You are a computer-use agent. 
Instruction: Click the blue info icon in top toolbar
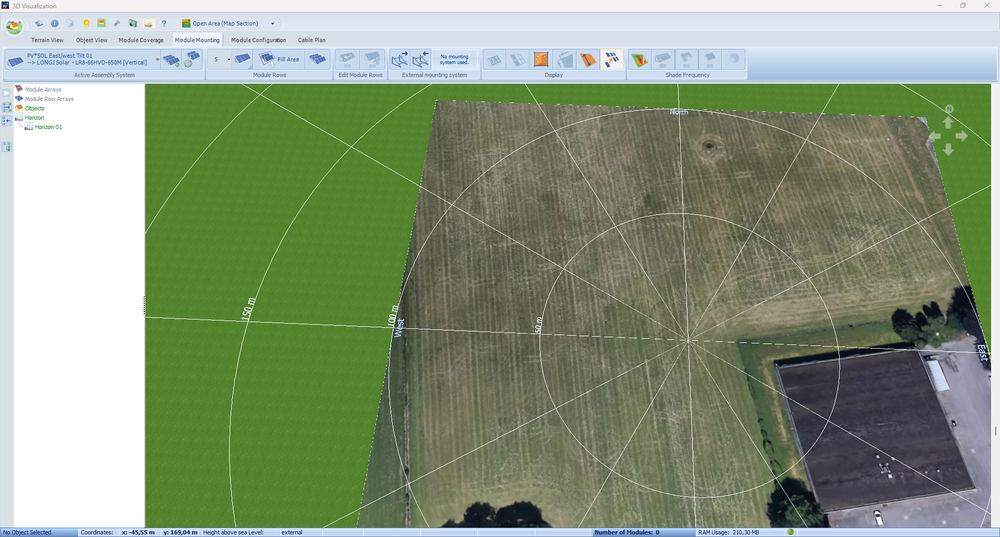click(x=54, y=22)
